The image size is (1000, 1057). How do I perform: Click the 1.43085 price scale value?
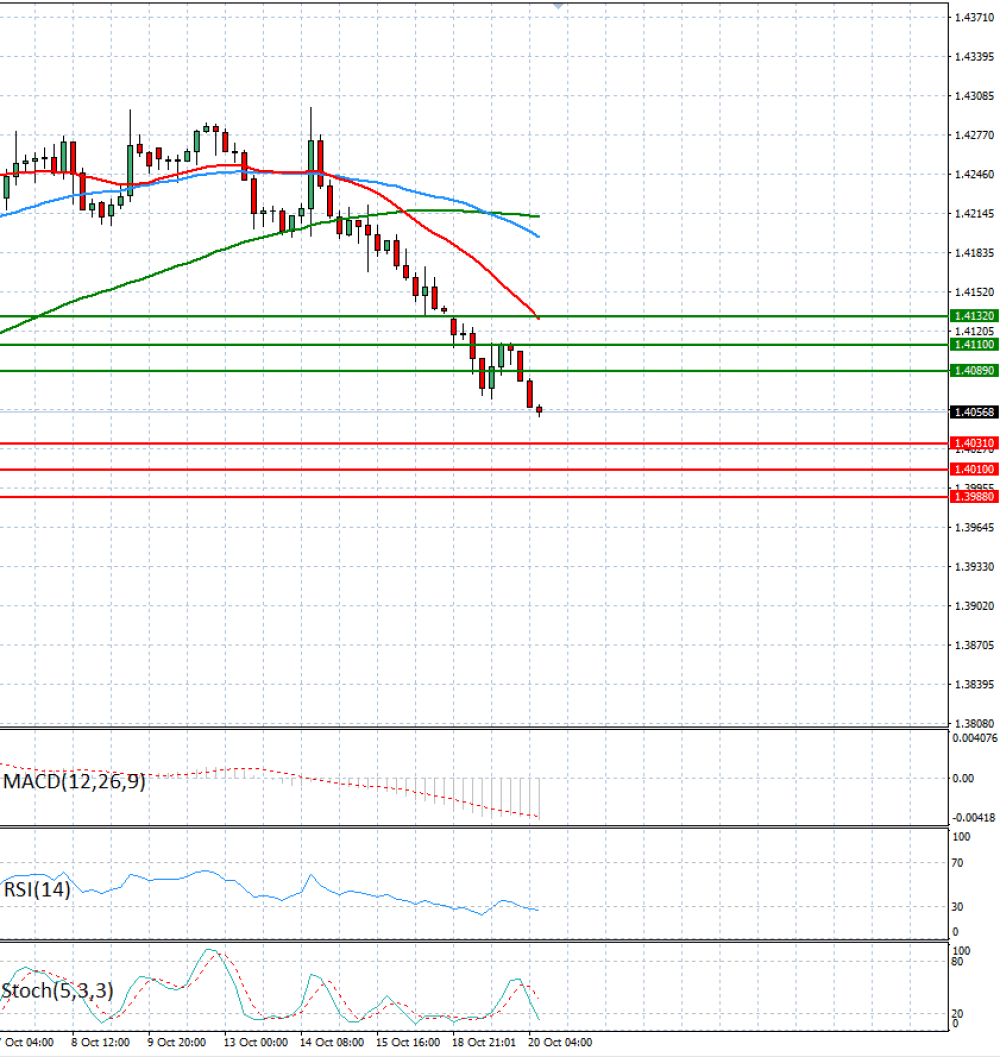pyautogui.click(x=974, y=96)
